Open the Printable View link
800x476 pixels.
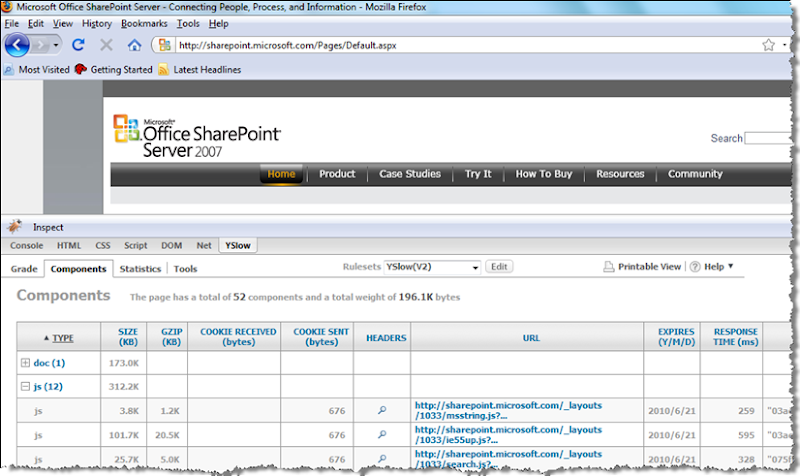pyautogui.click(x=649, y=267)
